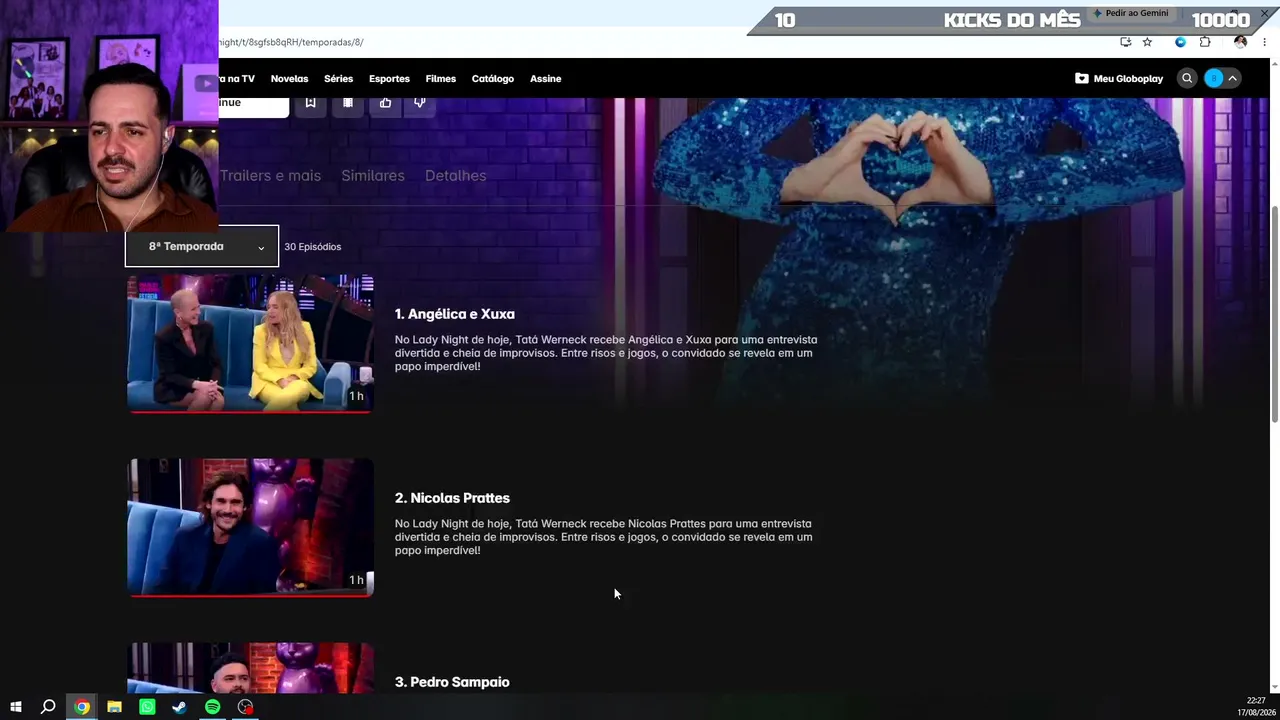Open Meu Globoplay folder link
This screenshot has height=720, width=1280.
[x=1119, y=78]
